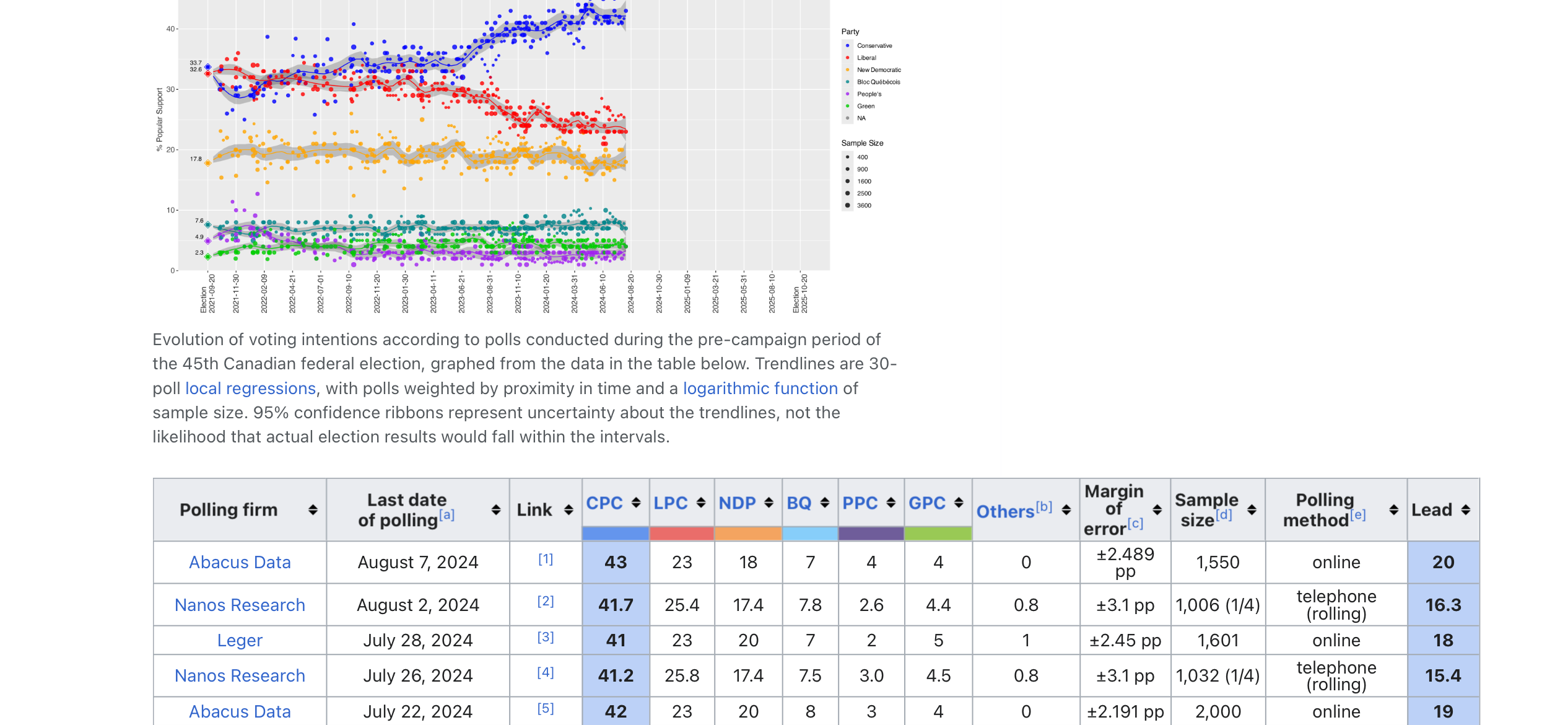Sort by Lead column arrows
Screen dimensions: 1568x725
point(1465,509)
